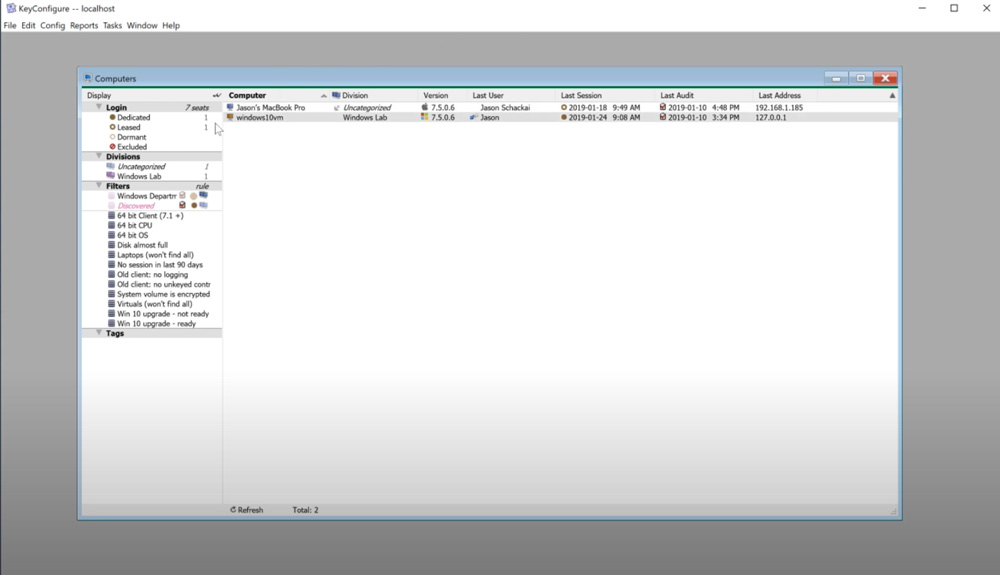Image resolution: width=1000 pixels, height=575 pixels.
Task: Click the Refresh button
Action: coord(246,510)
